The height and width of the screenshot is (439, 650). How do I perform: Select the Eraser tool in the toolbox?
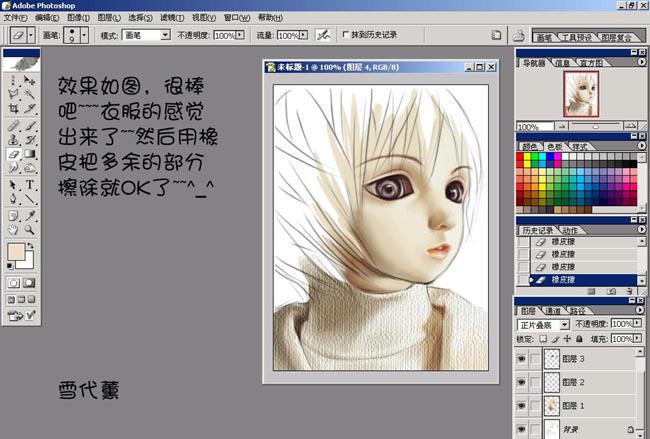pos(13,155)
